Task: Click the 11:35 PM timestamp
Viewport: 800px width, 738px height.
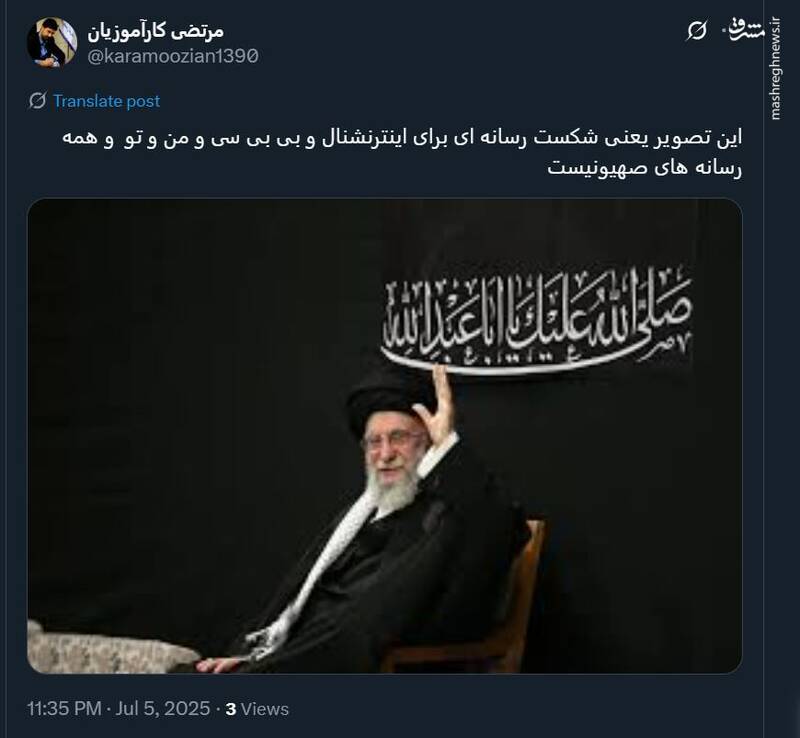Action: point(64,708)
